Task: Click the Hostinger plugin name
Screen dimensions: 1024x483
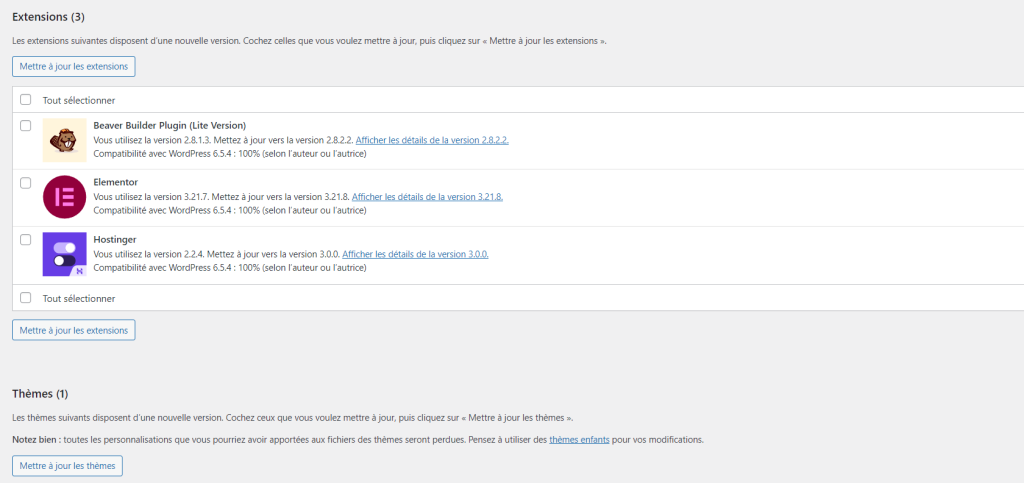Action: coord(115,240)
